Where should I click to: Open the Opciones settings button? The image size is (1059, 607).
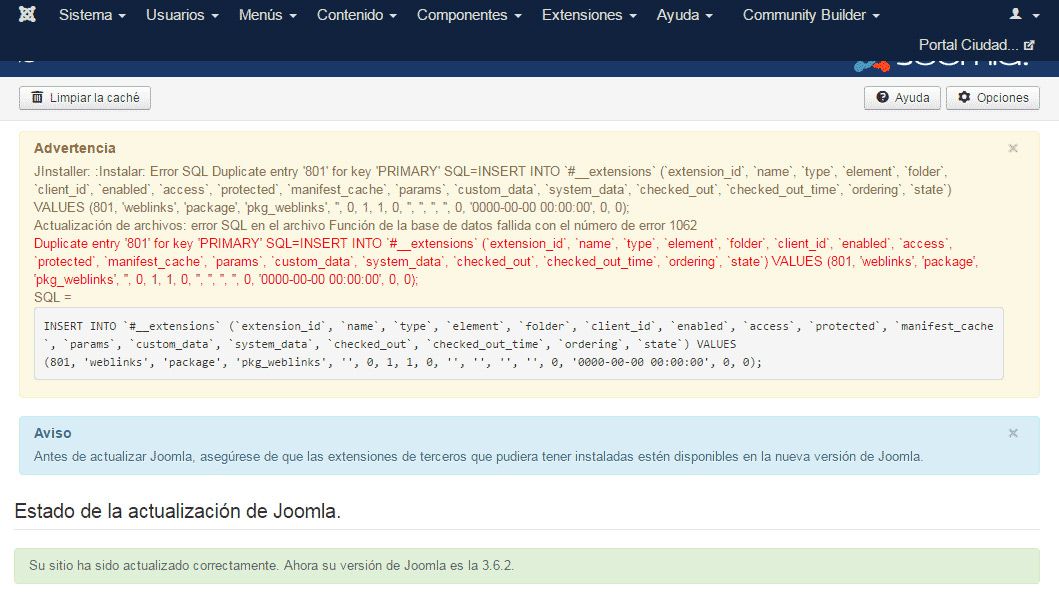click(x=993, y=98)
